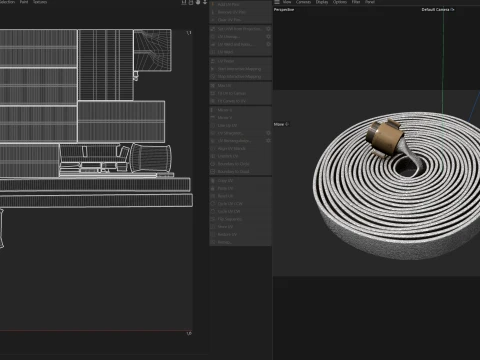Open UV Unwrap options gear
Image resolution: width=480 pixels, height=360 pixels.
pyautogui.click(x=268, y=37)
